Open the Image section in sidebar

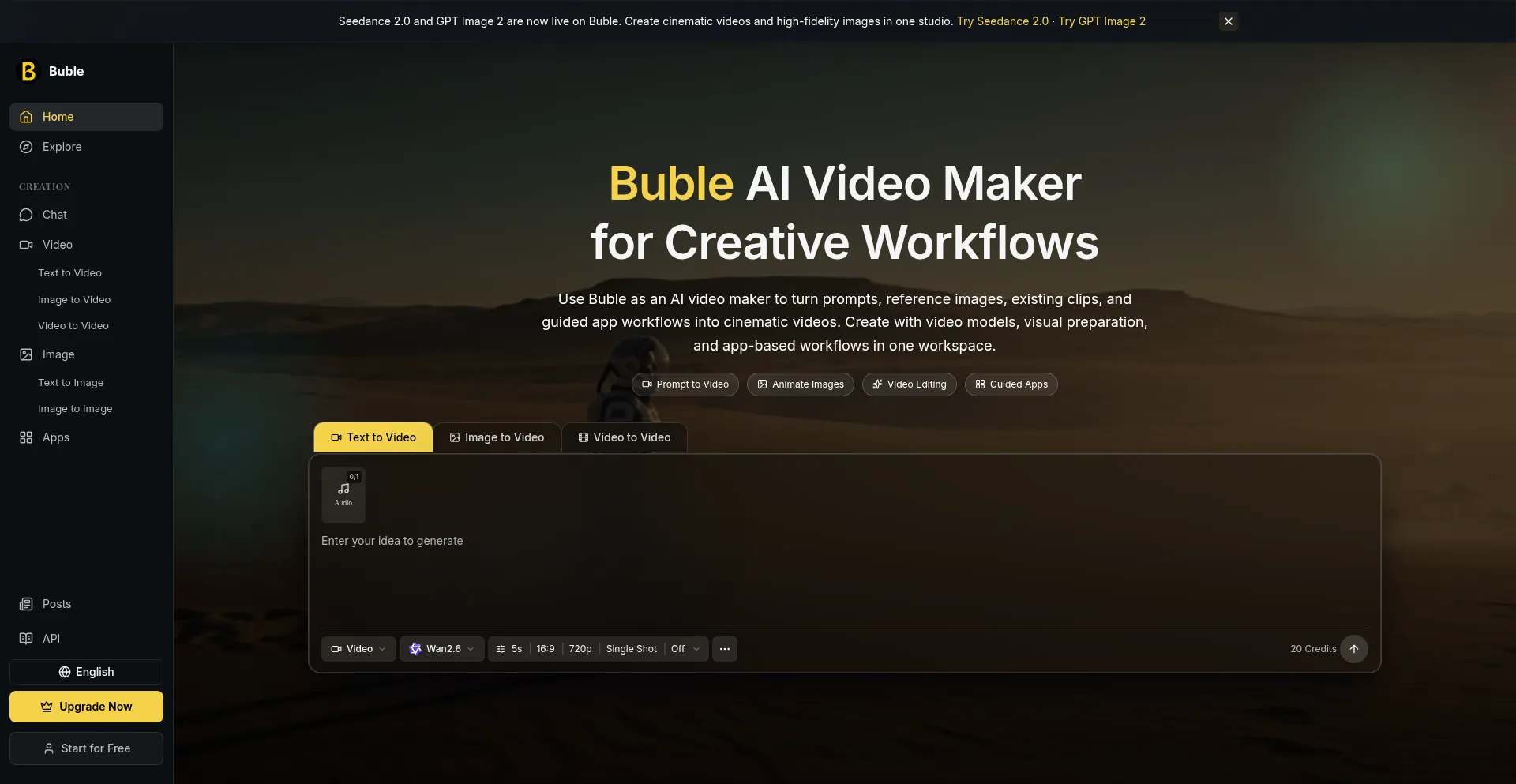tap(86, 354)
